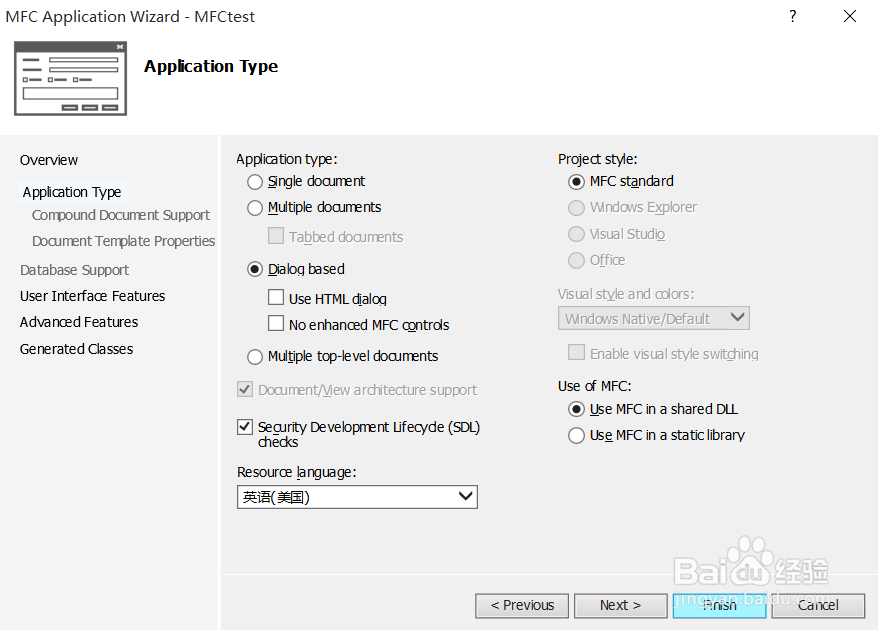Viewport: 878px width, 630px height.
Task: Click the help question mark icon
Action: 792,16
